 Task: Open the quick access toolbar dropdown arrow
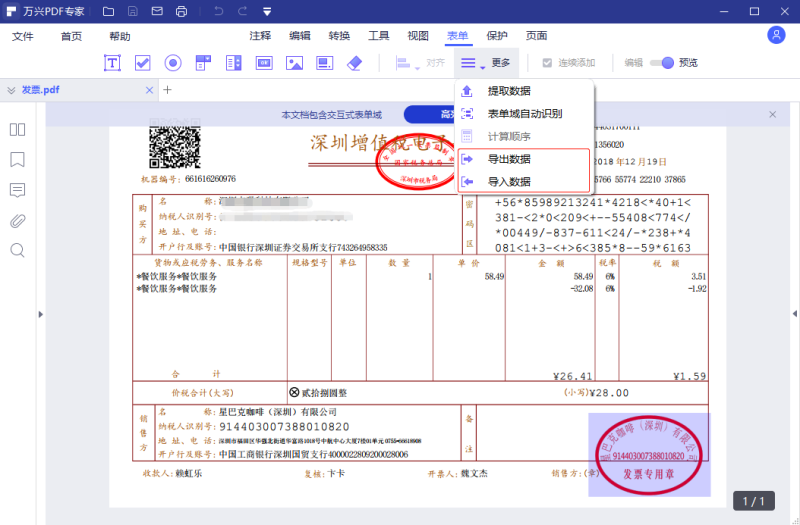[267, 11]
